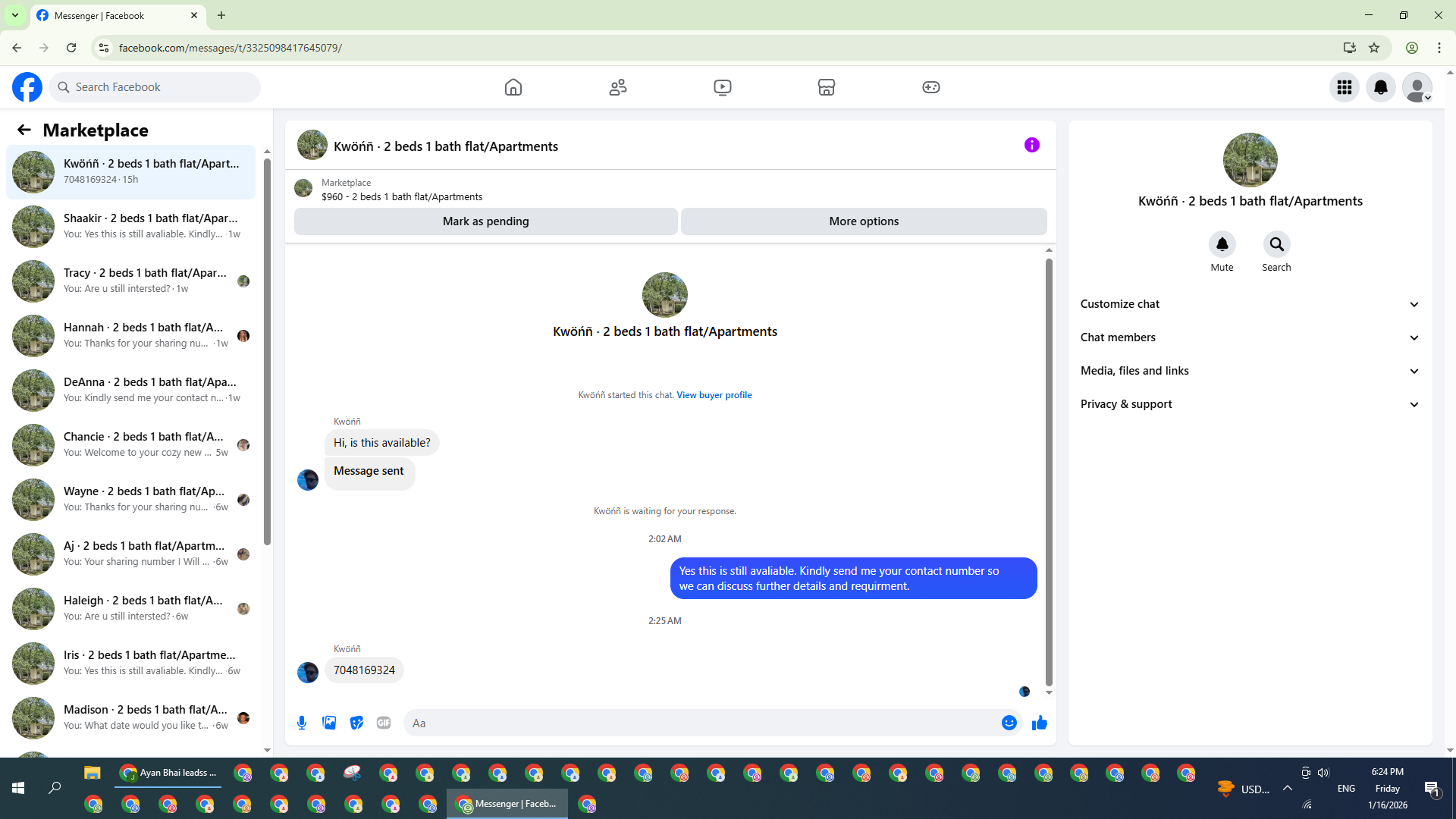Open the Facebook apps grid menu
This screenshot has height=819, width=1456.
(1344, 87)
